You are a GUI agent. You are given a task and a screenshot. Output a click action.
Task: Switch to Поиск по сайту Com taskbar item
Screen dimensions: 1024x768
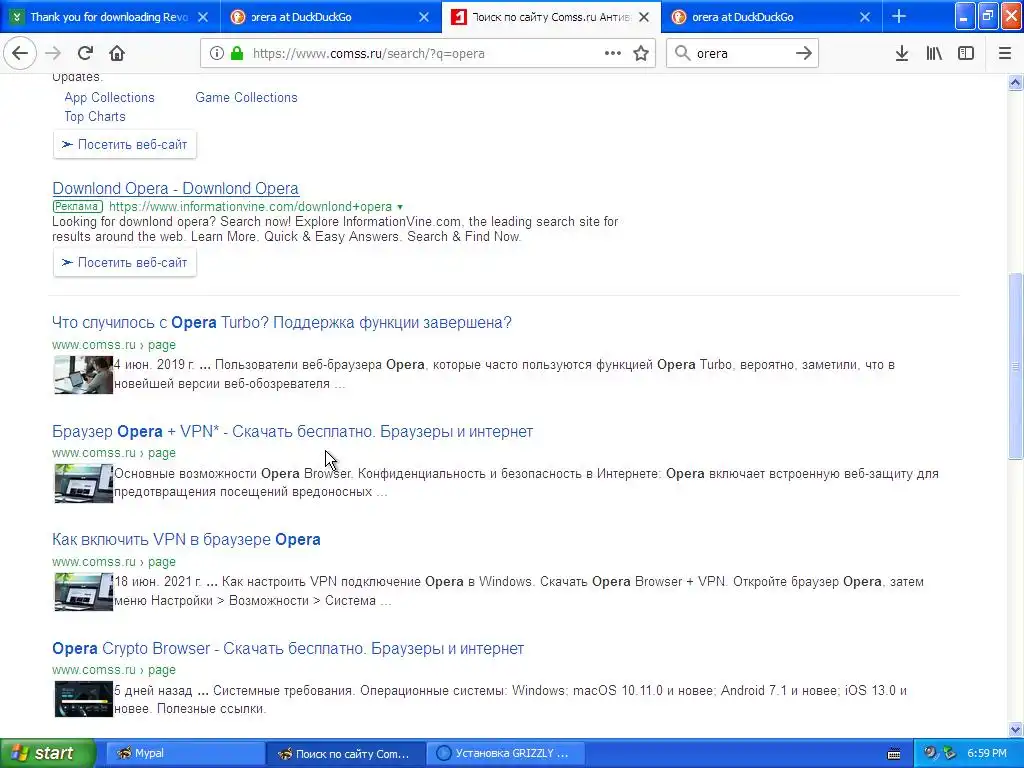346,753
